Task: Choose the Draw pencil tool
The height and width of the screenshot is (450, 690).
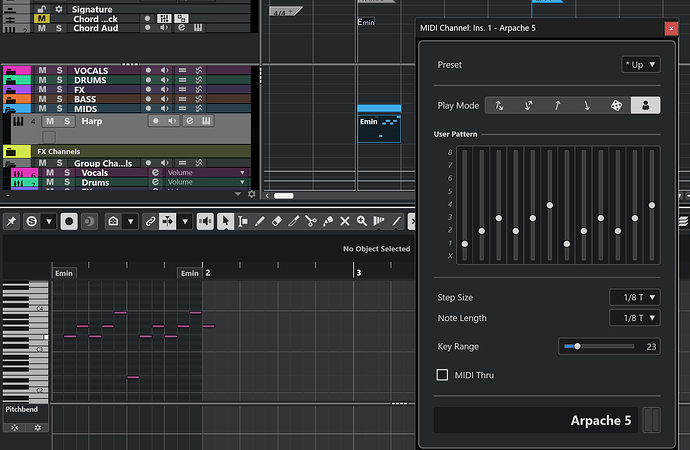Action: [260, 221]
